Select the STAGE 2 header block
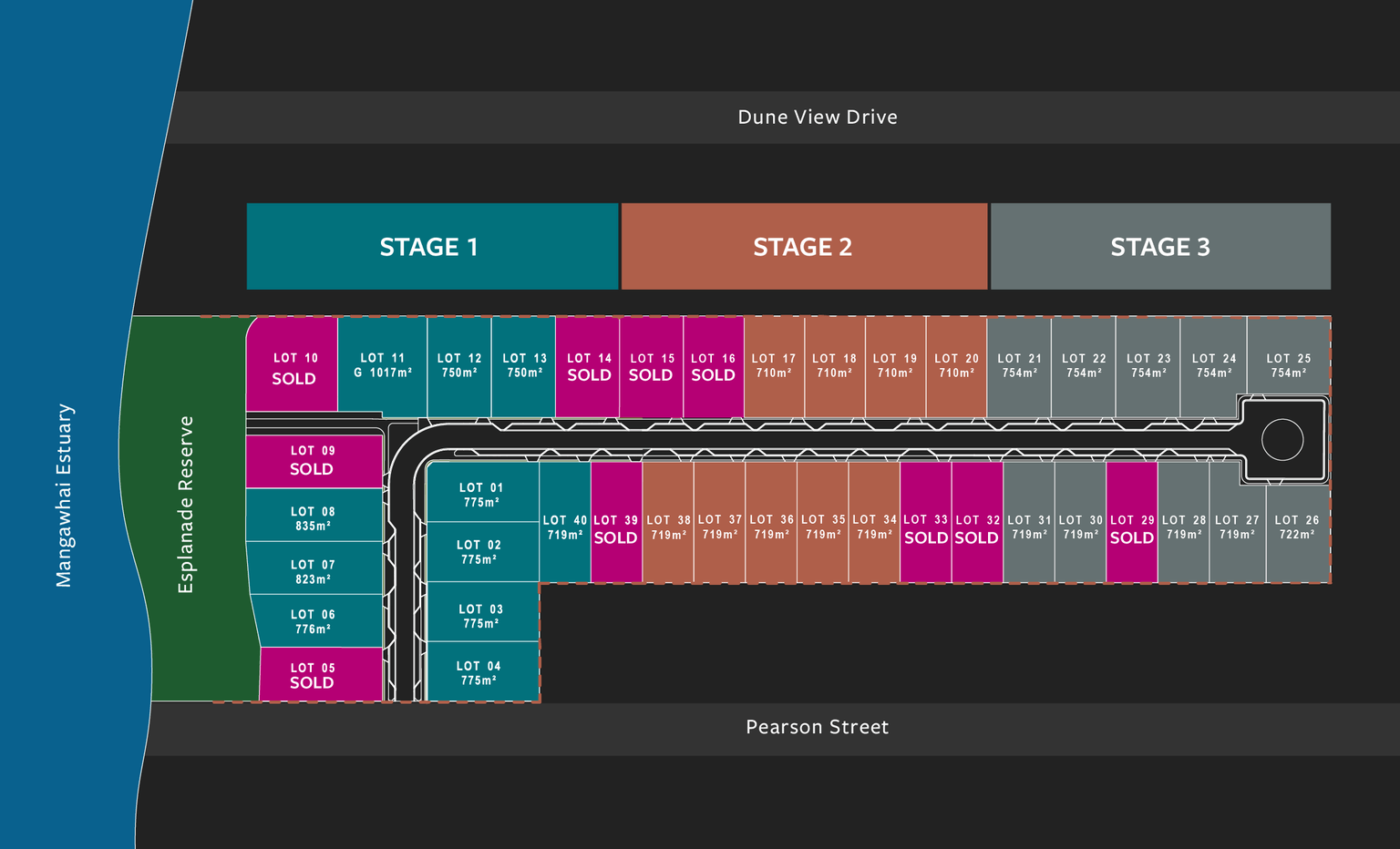The width and height of the screenshot is (1400, 849). 804,246
